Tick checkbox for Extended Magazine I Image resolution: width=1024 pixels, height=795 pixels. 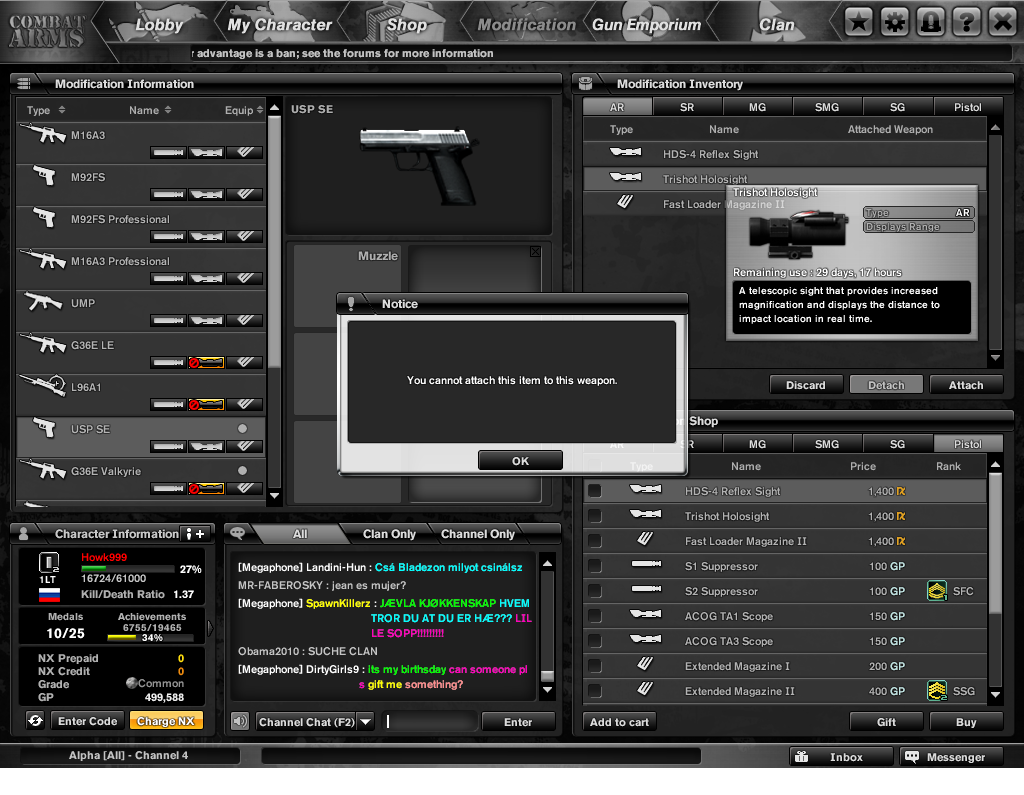595,666
